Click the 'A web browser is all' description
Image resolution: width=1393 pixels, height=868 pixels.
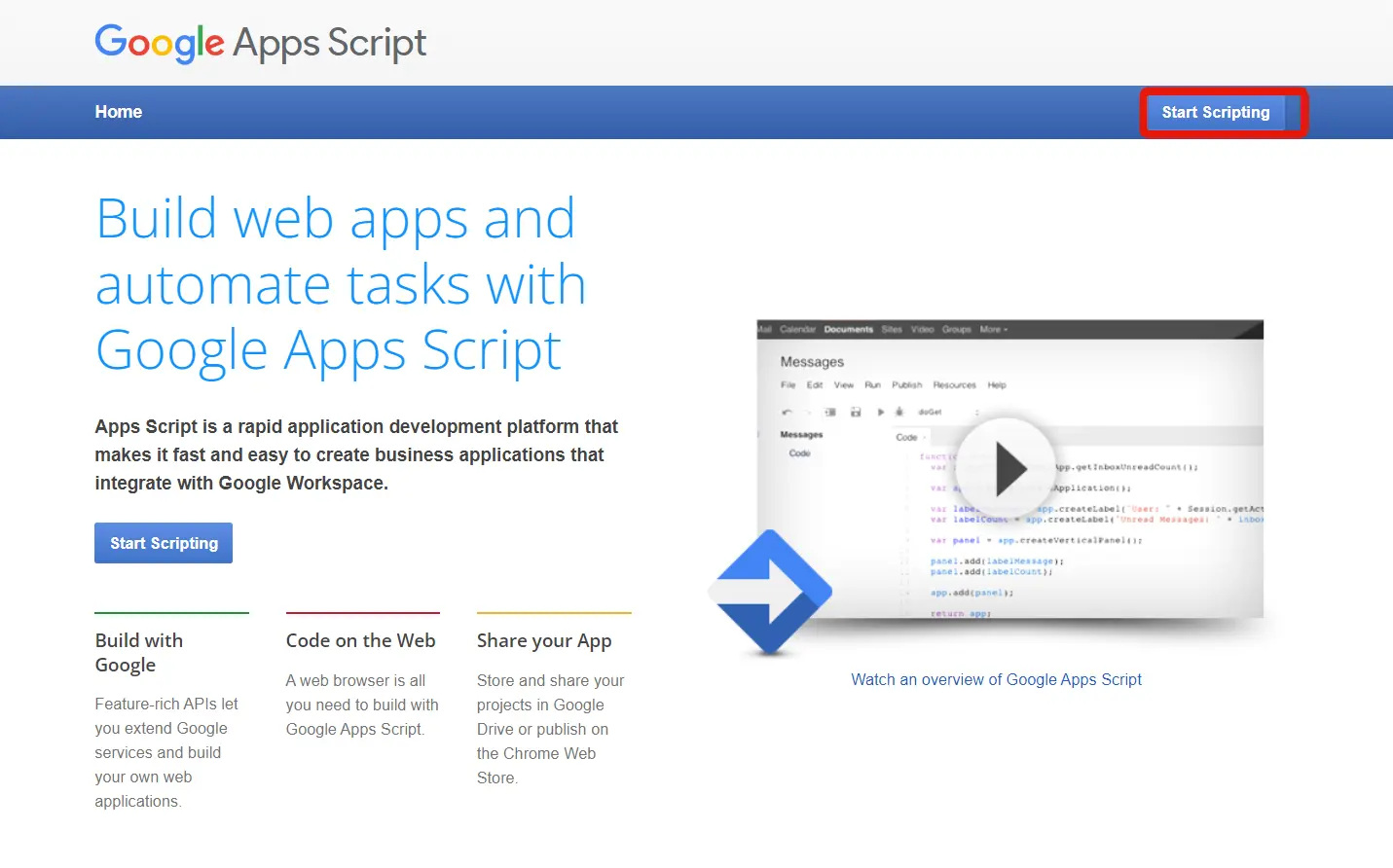(362, 705)
